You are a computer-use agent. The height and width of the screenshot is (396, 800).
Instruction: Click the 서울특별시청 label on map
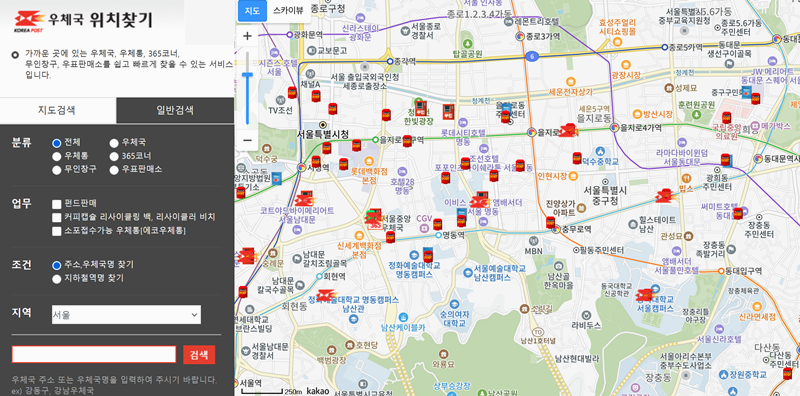[323, 134]
